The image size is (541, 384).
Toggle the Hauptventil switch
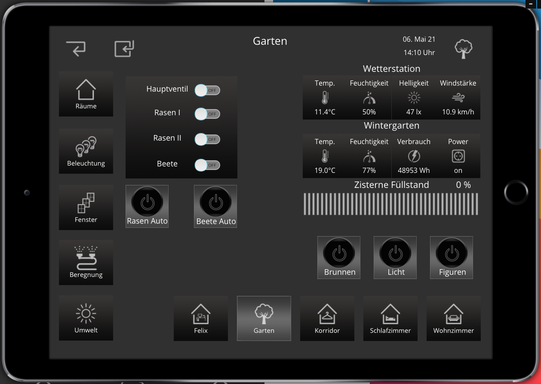tap(207, 90)
